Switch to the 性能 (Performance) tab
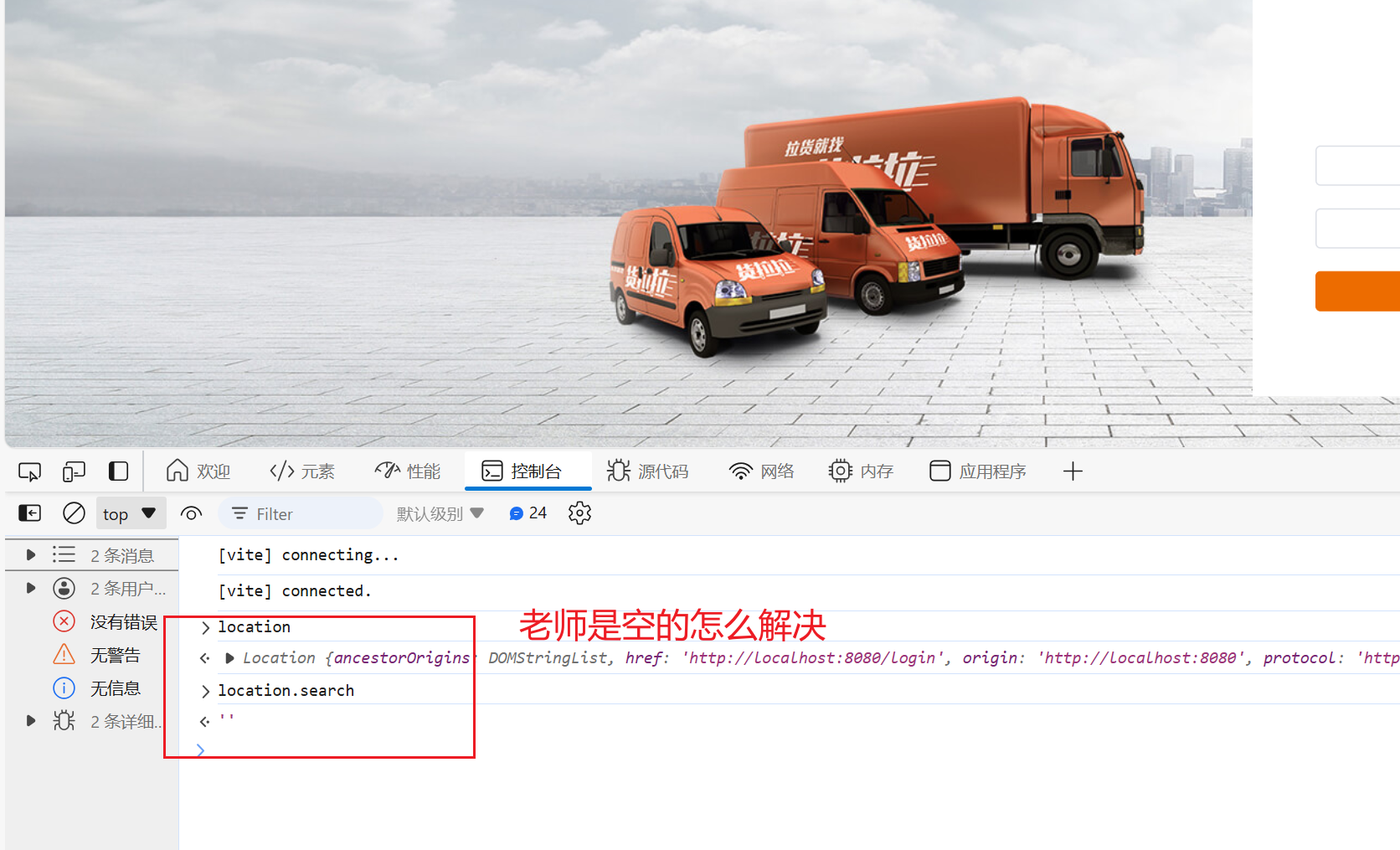The height and width of the screenshot is (850, 1400). pyautogui.click(x=408, y=471)
